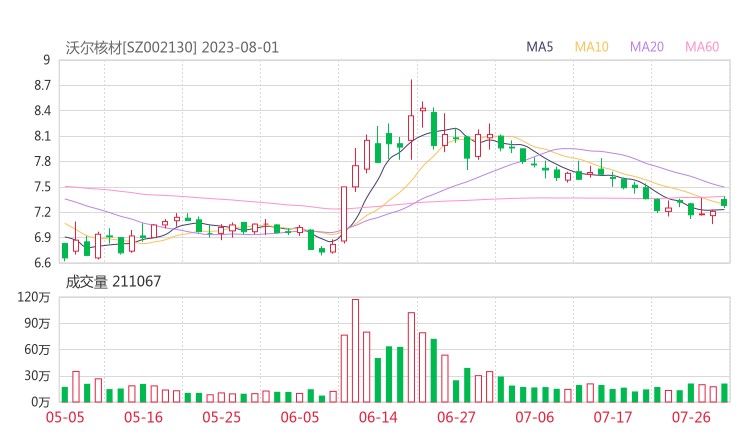Click the last green volume bar on the right
The image size is (740, 440).
click(724, 393)
